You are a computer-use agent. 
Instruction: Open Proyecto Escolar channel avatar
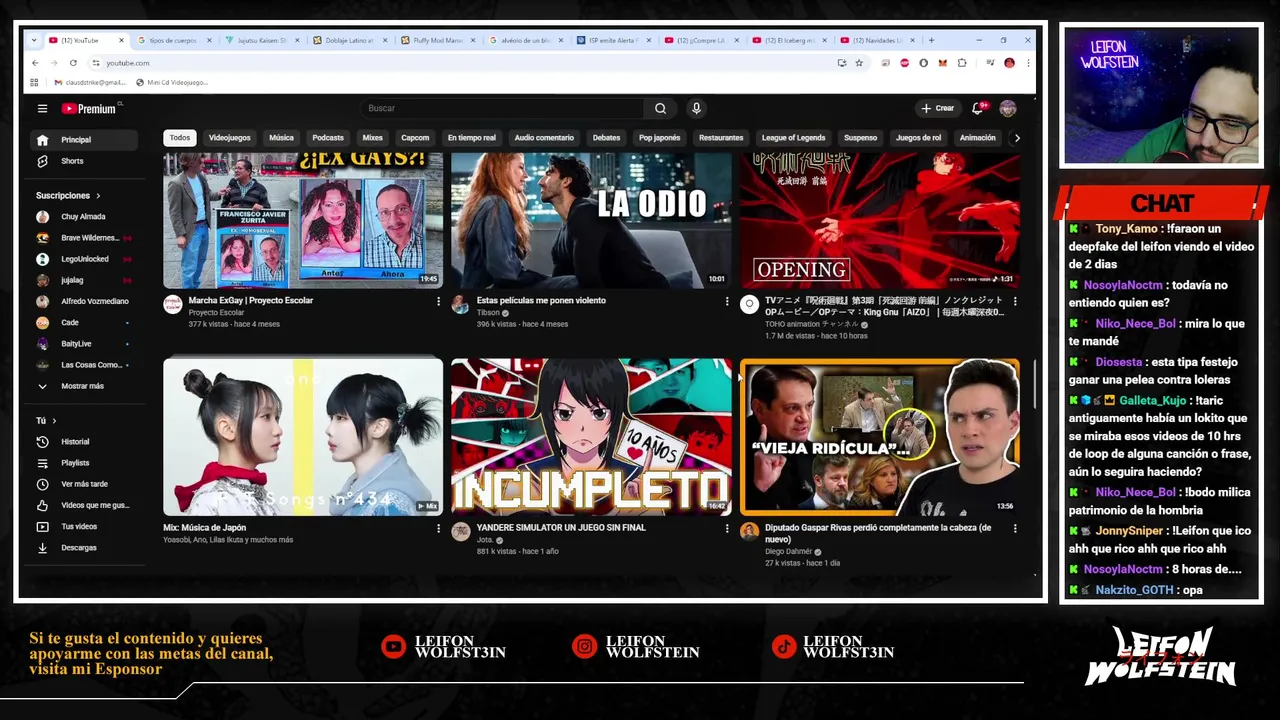tap(172, 305)
